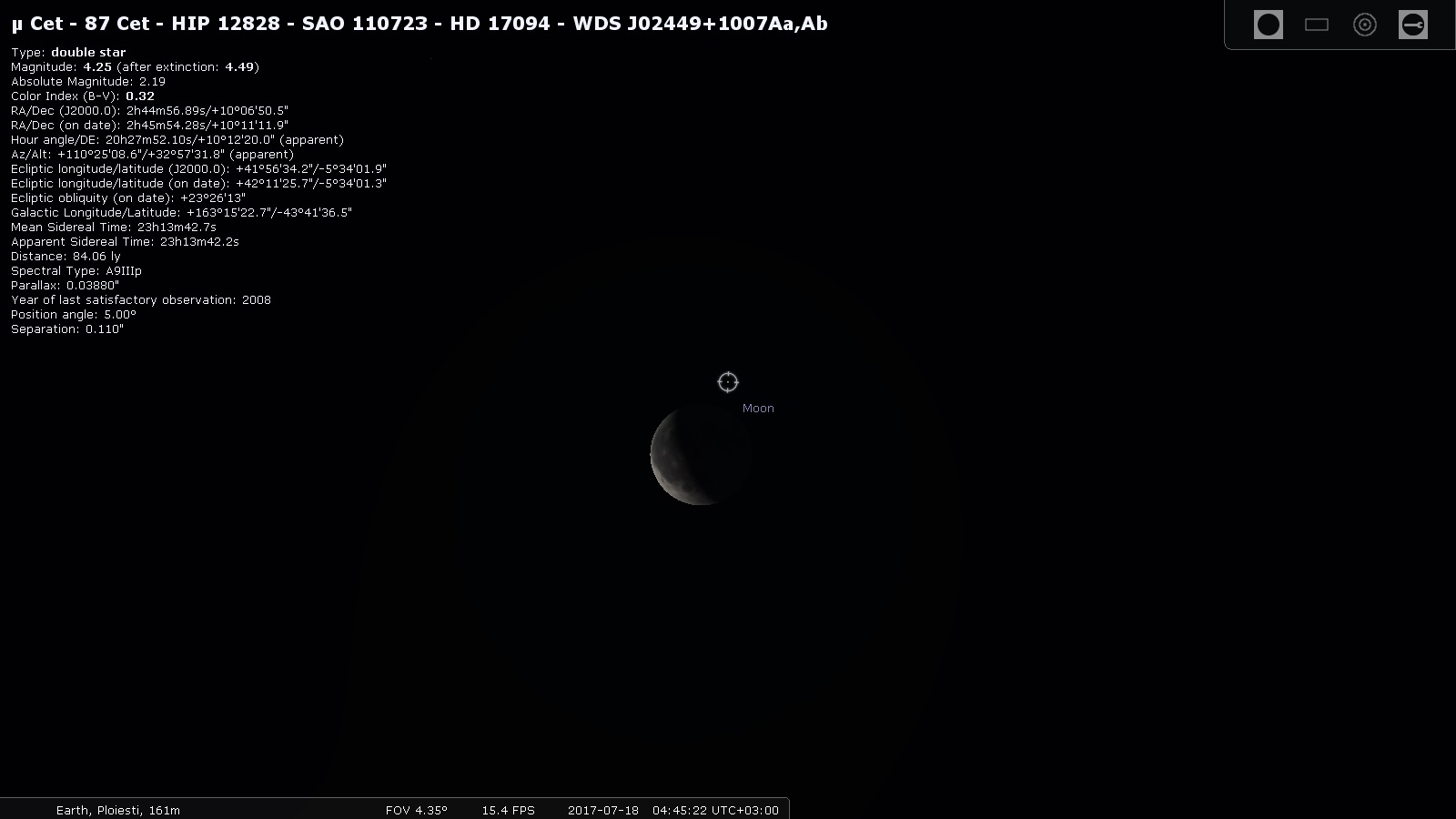
Task: Toggle the Oculars plugin ocular view icon
Action: click(1268, 25)
